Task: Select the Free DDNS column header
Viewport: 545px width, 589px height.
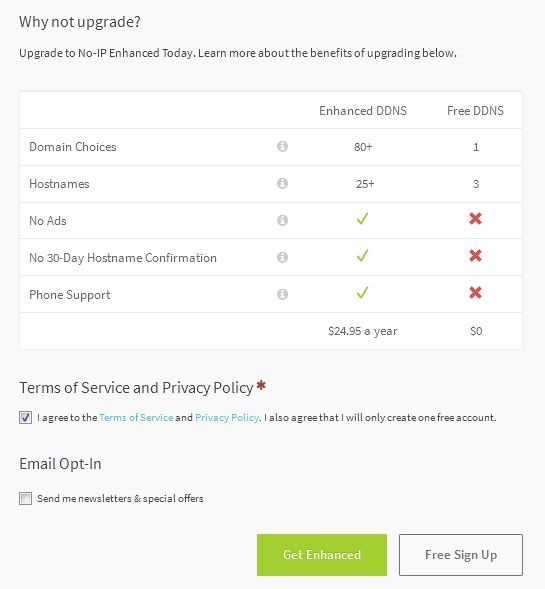Action: point(476,111)
